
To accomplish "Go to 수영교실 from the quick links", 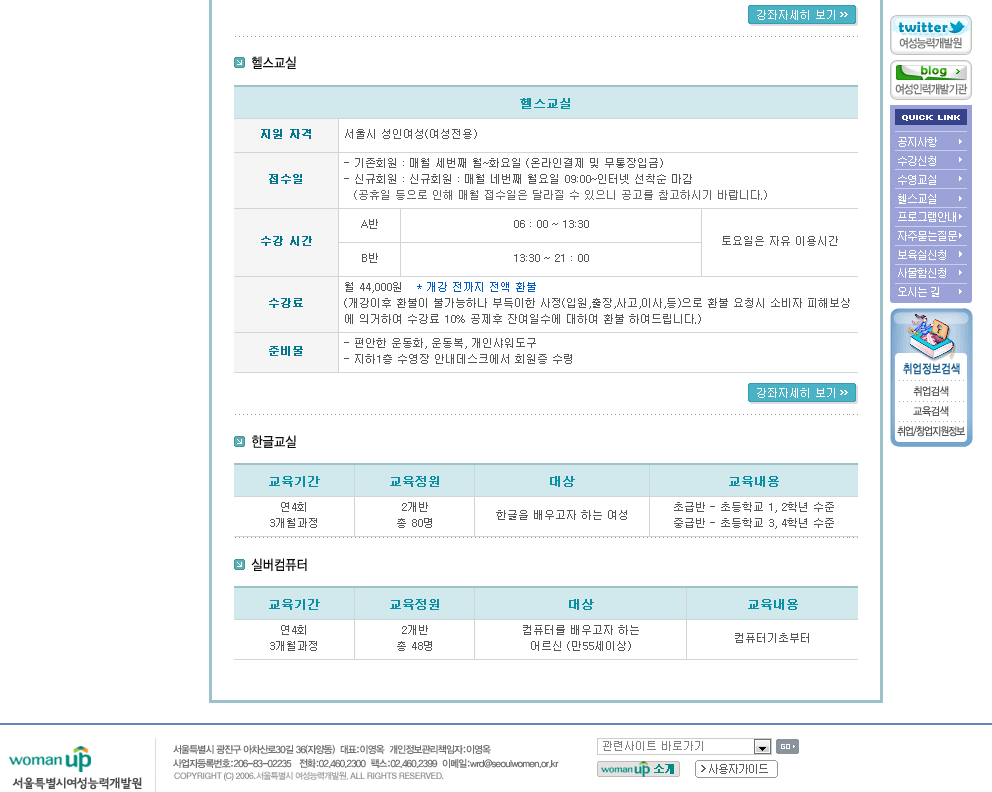I will (930, 180).
